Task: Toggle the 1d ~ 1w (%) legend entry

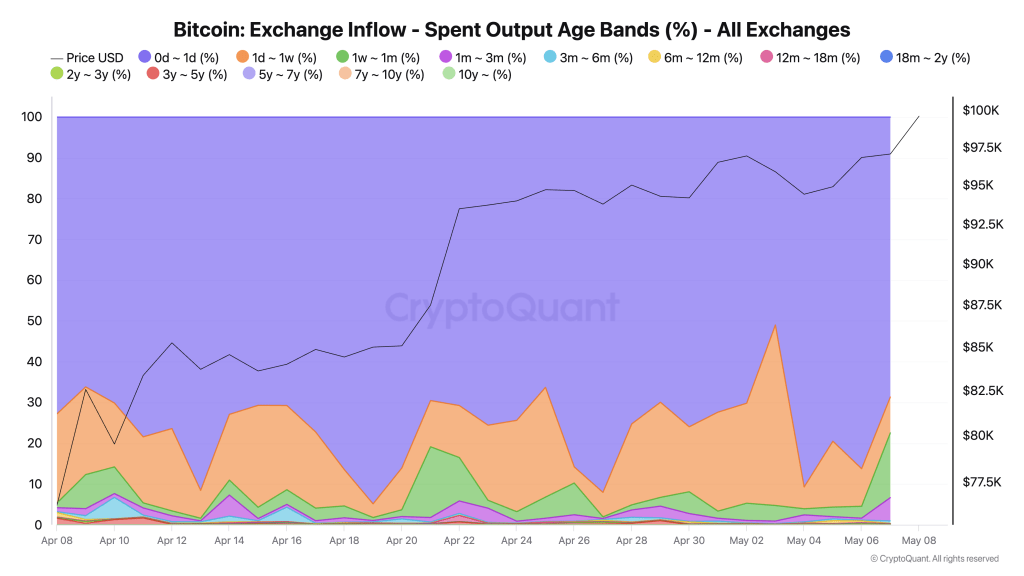Action: point(277,57)
